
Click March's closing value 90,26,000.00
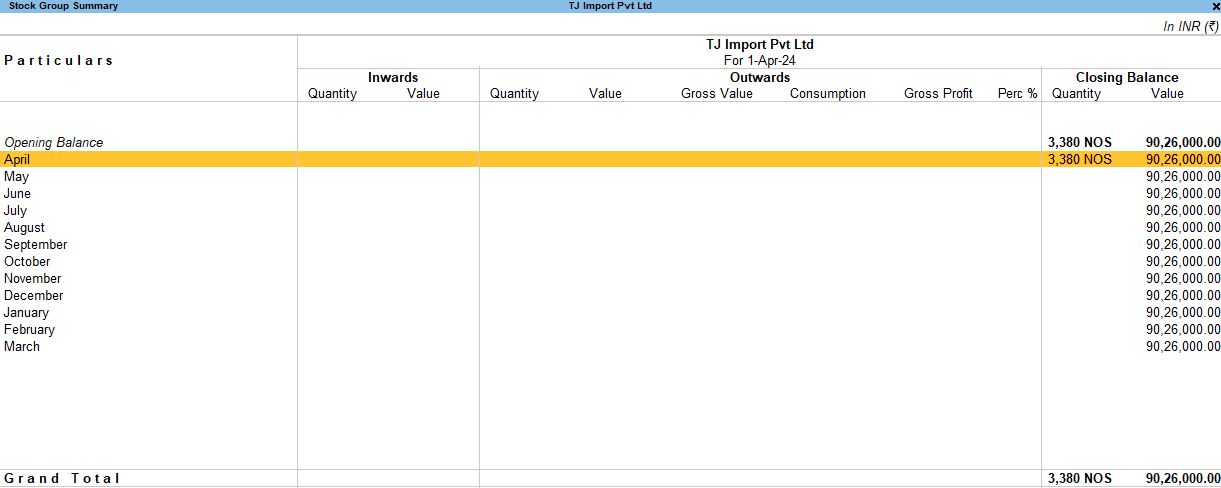(x=1183, y=346)
